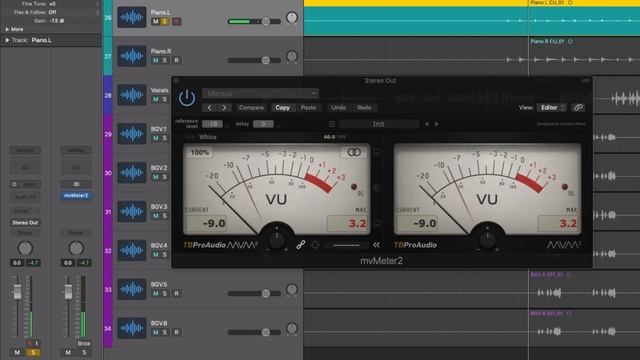This screenshot has width=640, height=360.
Task: Mute the Piano.R track
Action: click(x=156, y=60)
